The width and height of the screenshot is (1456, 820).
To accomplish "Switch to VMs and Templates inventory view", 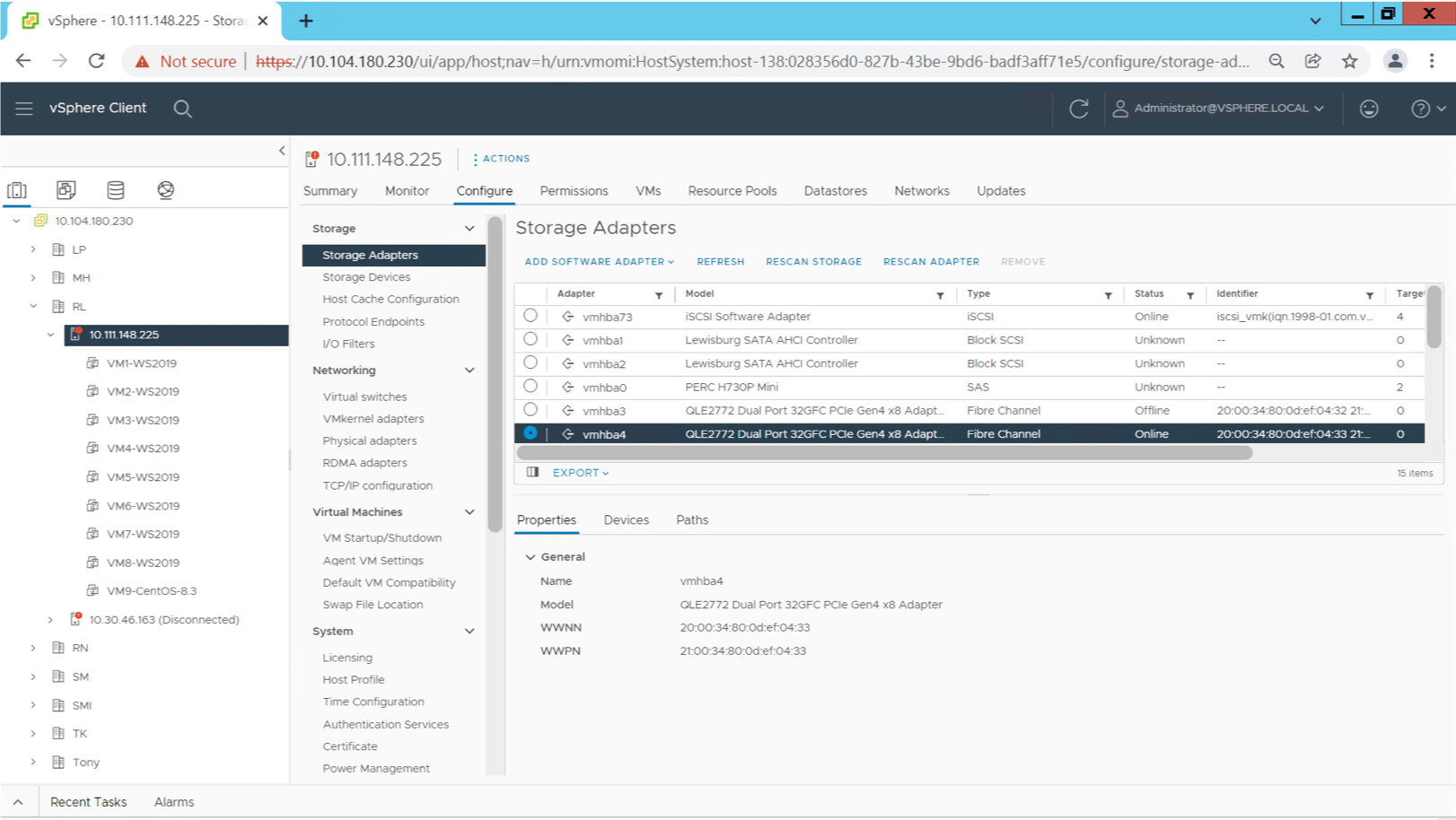I will point(66,190).
